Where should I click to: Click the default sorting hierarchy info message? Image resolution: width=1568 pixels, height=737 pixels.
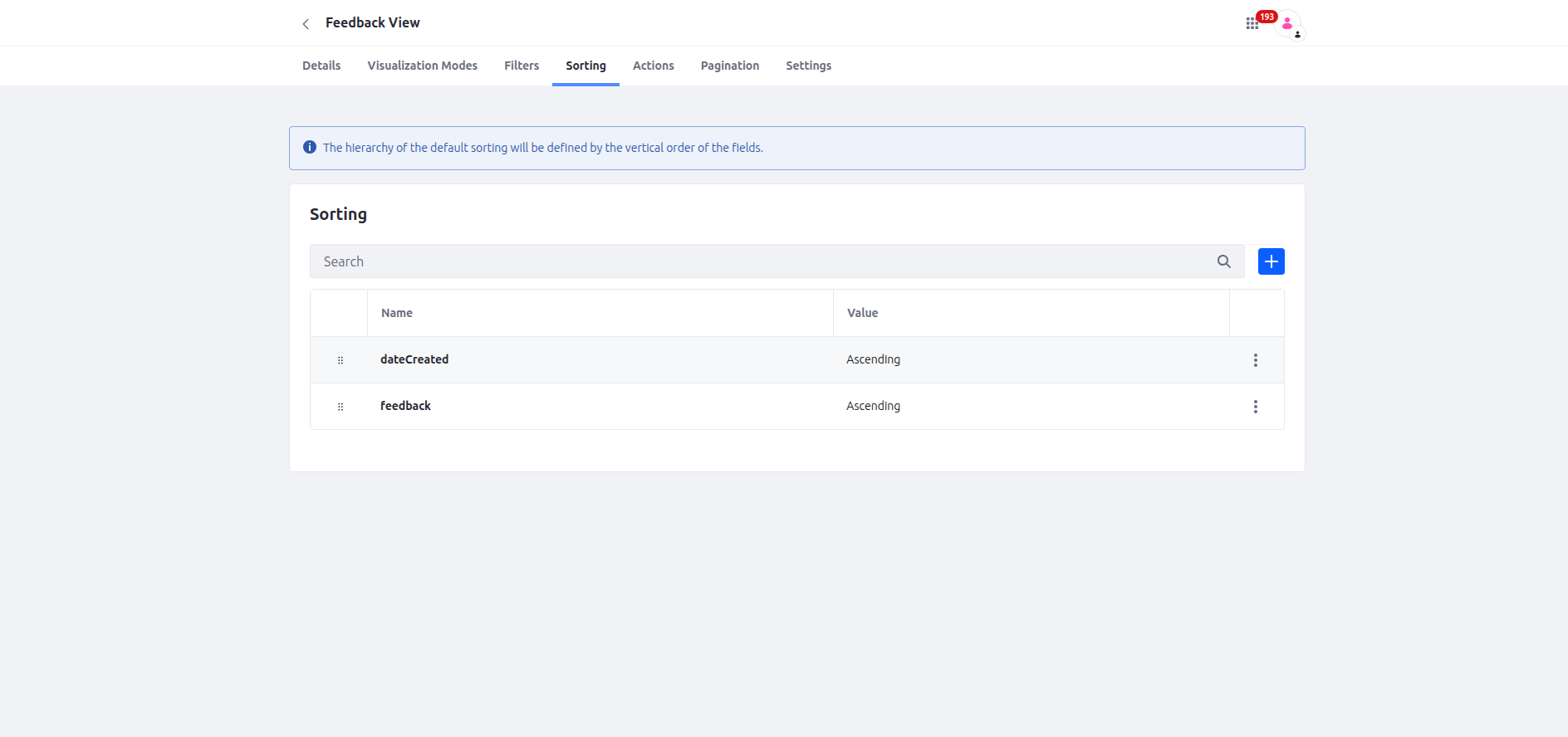543,148
